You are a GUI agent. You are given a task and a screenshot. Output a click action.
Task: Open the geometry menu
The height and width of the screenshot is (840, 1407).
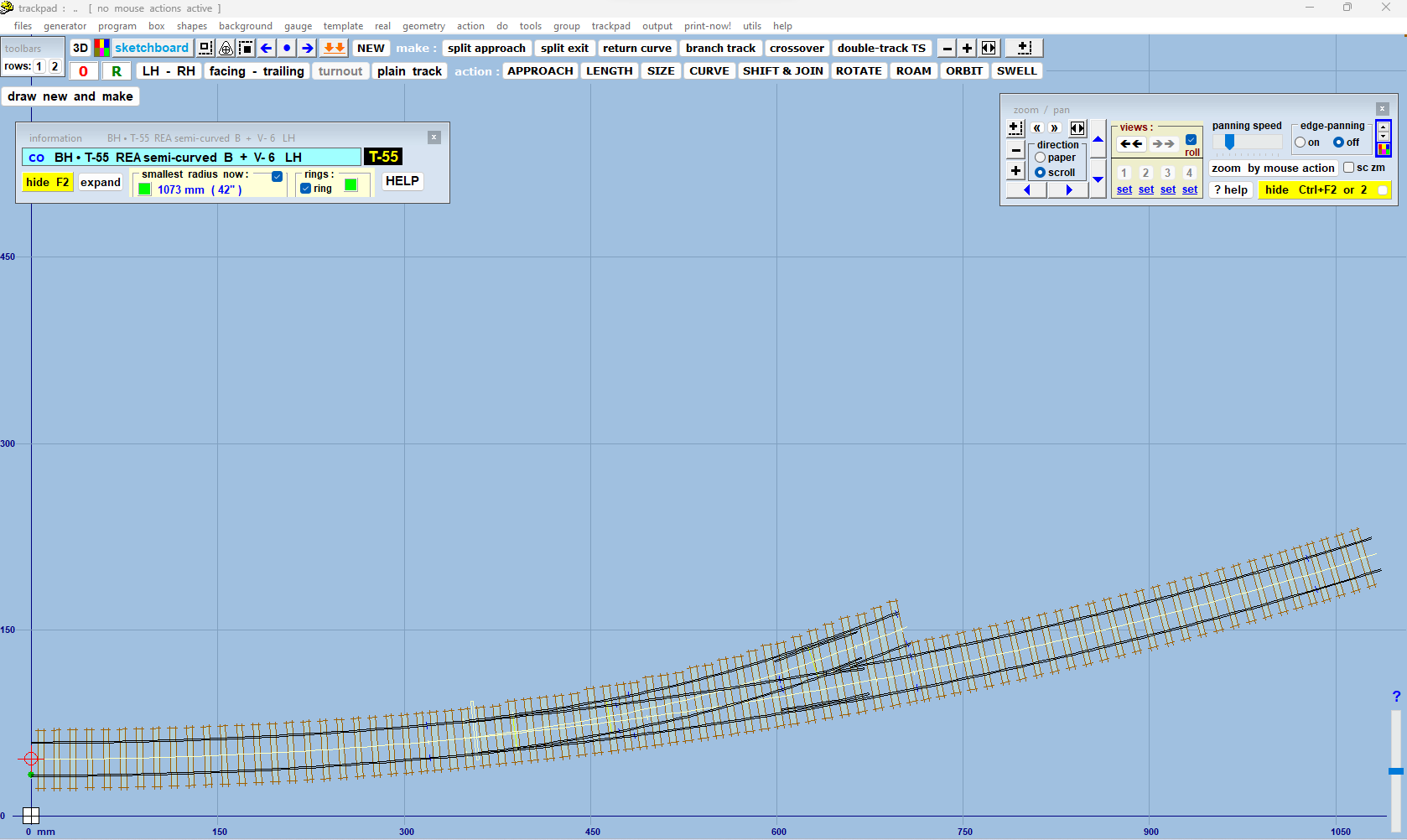423,26
